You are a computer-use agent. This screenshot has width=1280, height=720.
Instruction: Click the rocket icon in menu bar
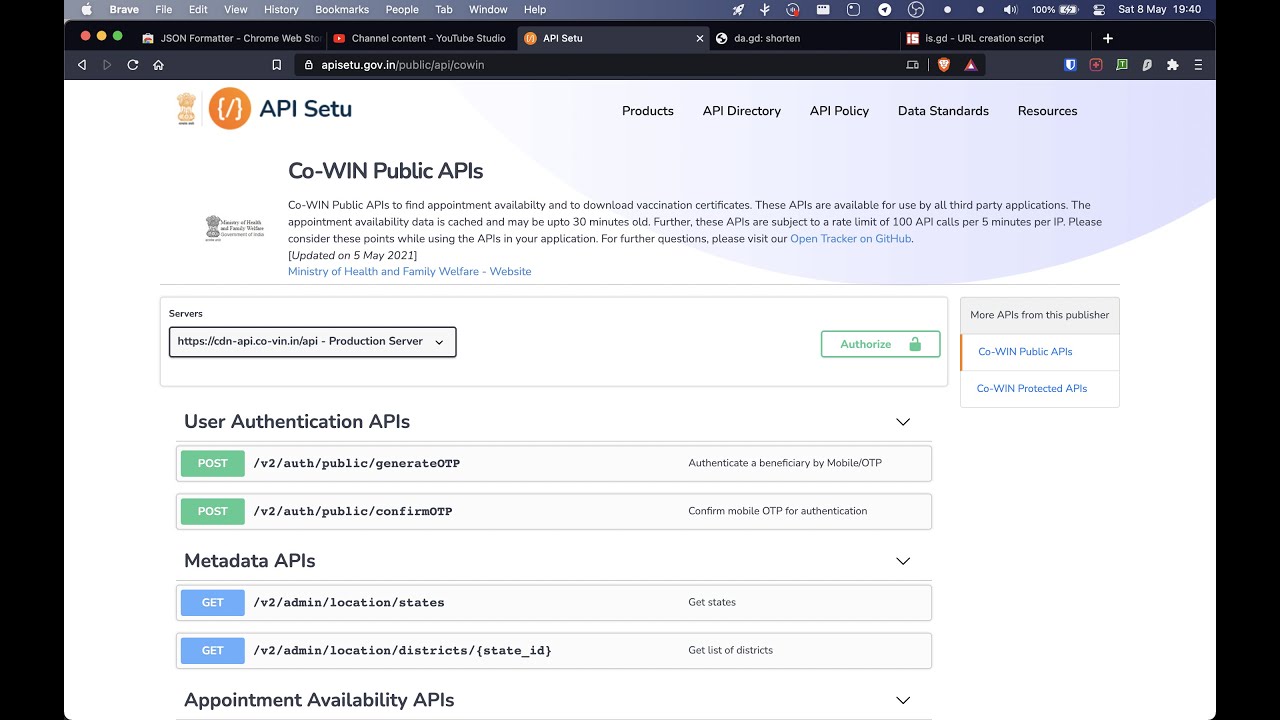point(738,9)
